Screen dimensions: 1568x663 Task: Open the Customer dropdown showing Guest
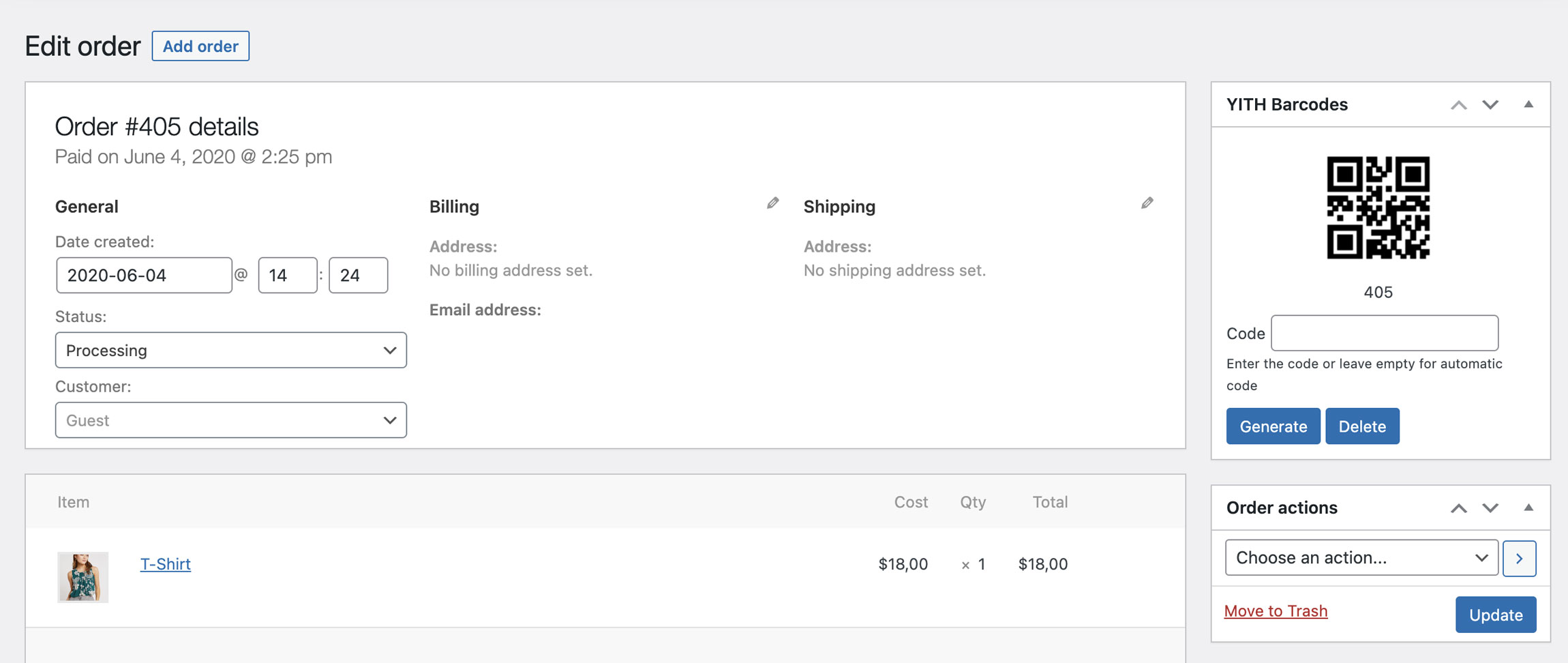230,420
